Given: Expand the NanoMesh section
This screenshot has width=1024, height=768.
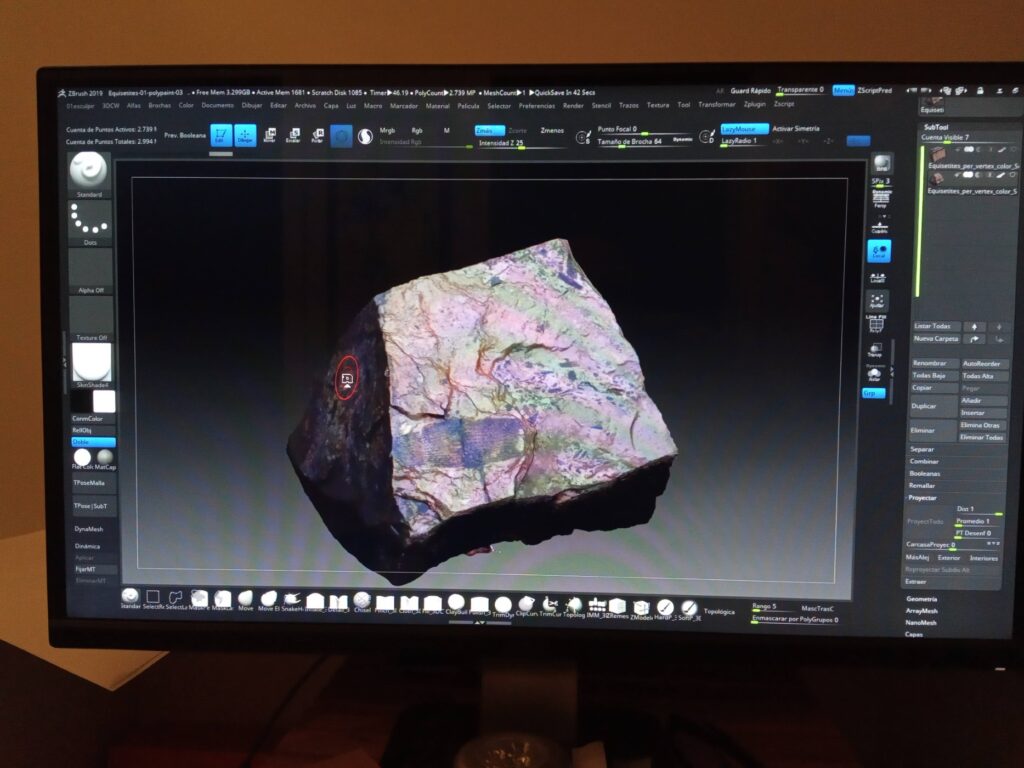Looking at the screenshot, I should [921, 622].
